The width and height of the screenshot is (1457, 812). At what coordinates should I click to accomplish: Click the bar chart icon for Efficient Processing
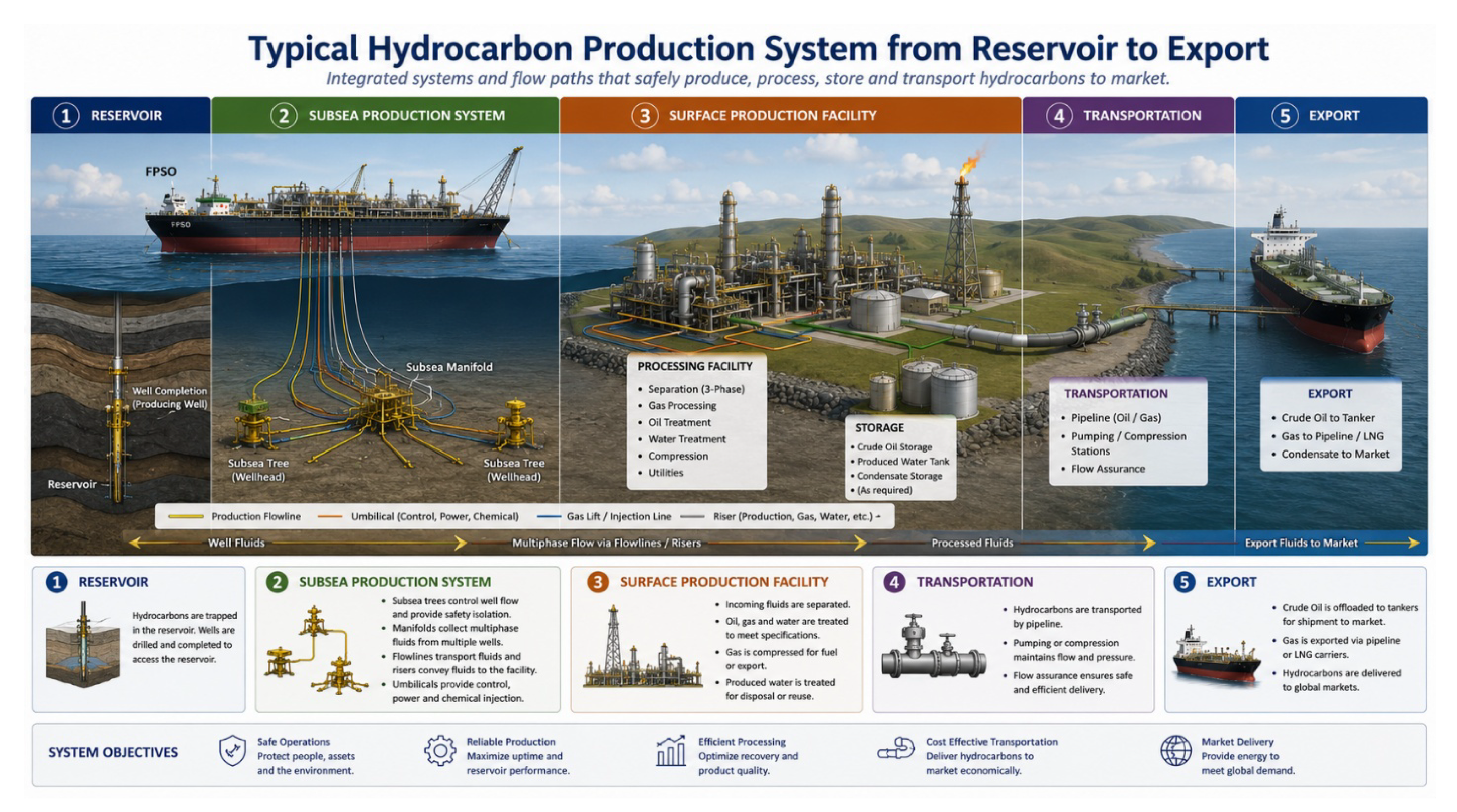(671, 750)
